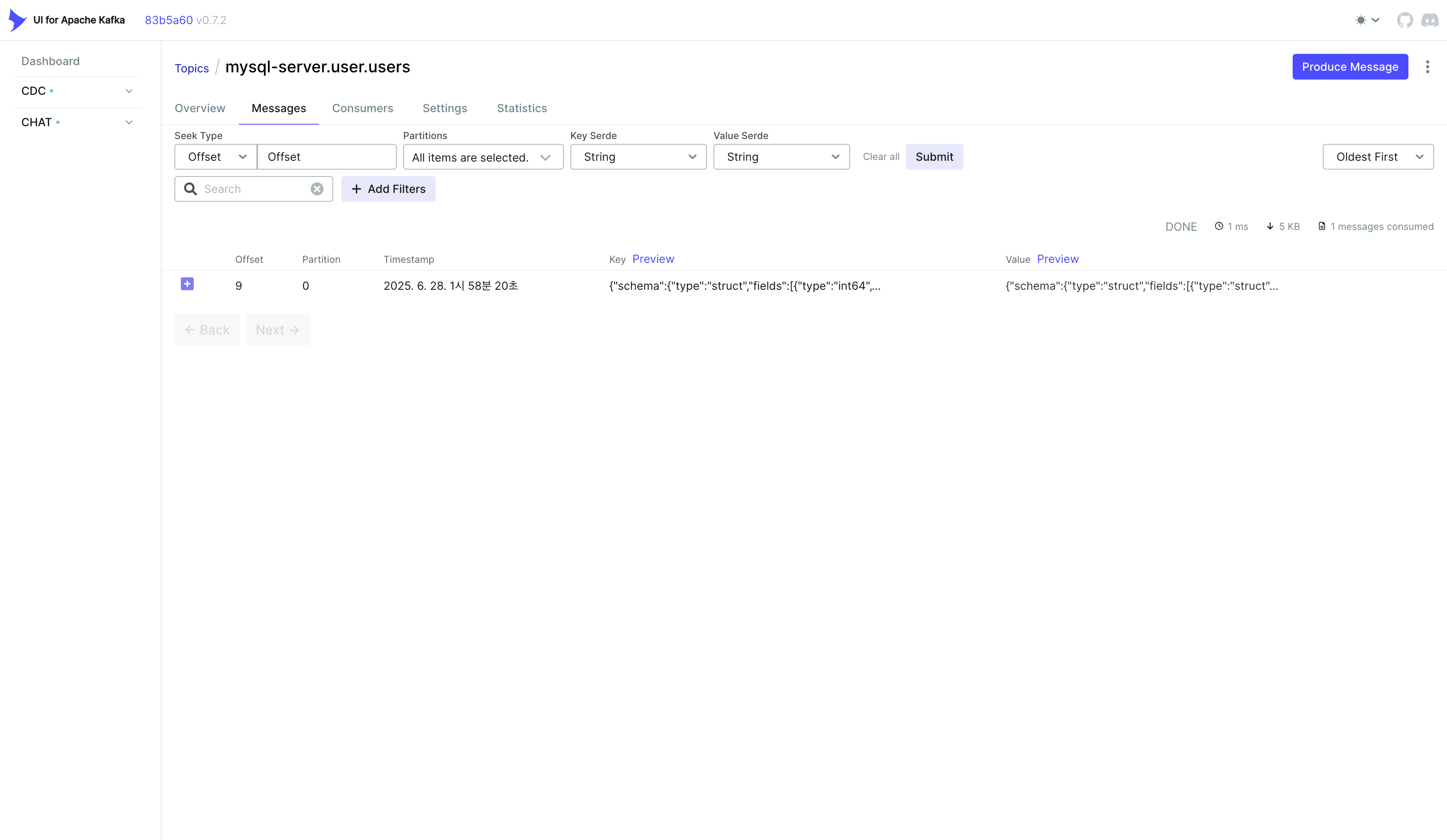Expand the CDC cluster menu
The height and width of the screenshot is (840, 1447).
(x=129, y=91)
